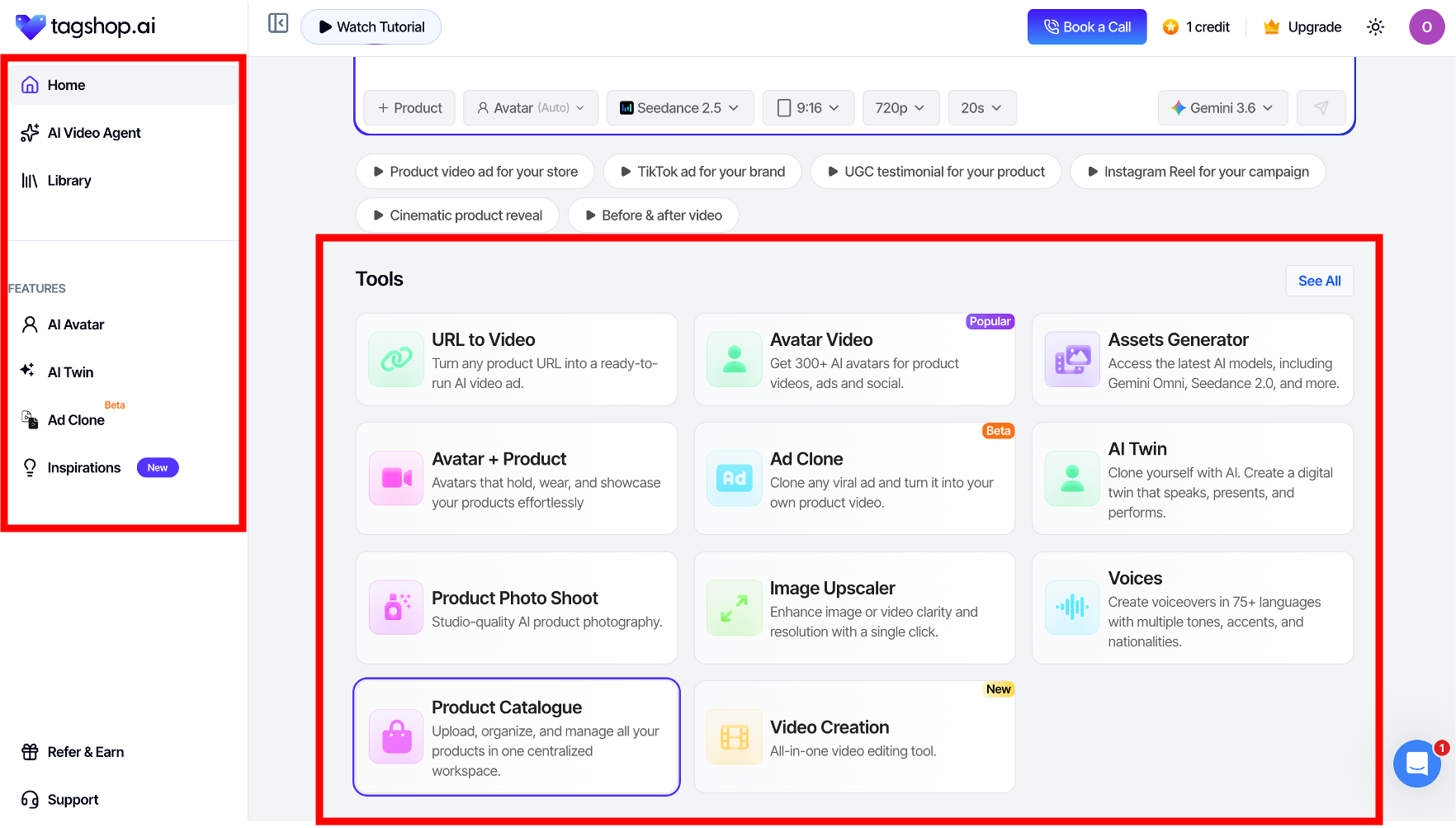This screenshot has height=828, width=1456.
Task: Select 'TikTok ad for your brand' suggestion
Action: point(702,172)
